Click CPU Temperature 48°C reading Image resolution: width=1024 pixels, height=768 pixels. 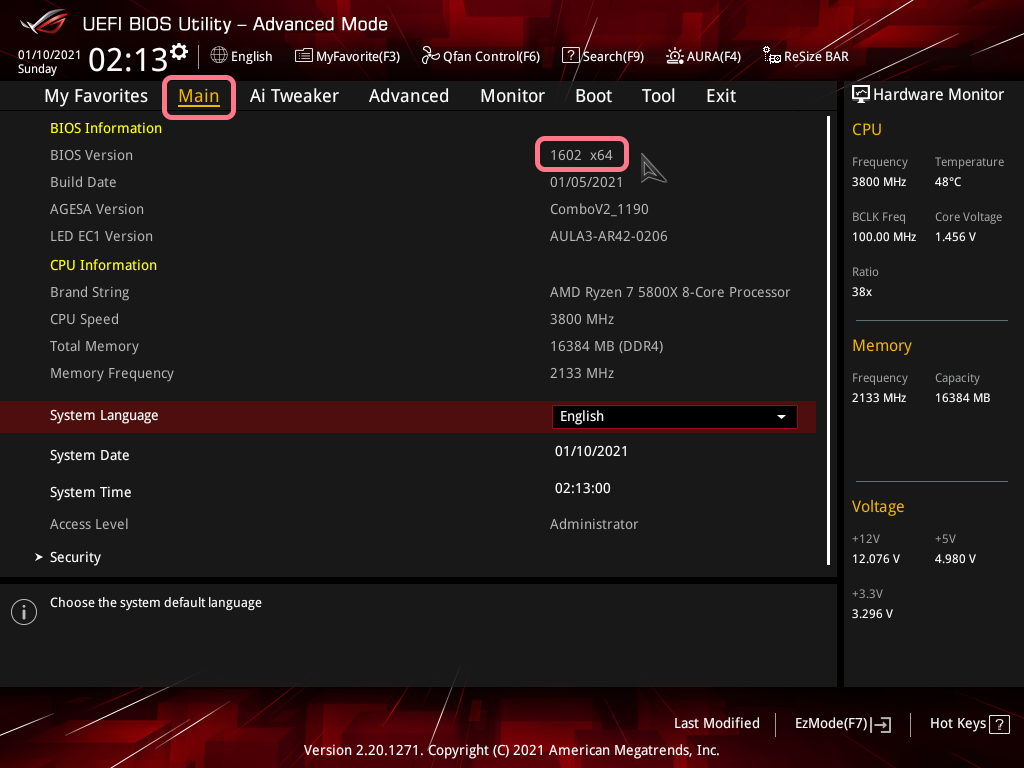948,182
